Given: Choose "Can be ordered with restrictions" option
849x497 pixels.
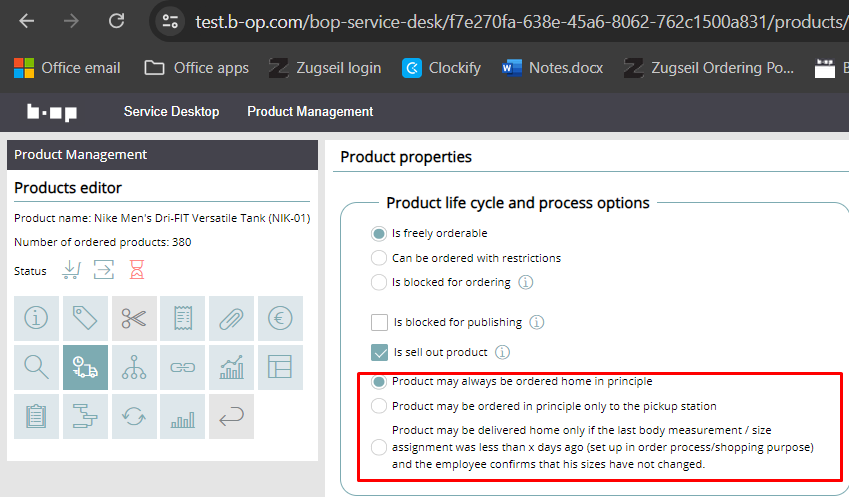Looking at the screenshot, I should click(379, 258).
